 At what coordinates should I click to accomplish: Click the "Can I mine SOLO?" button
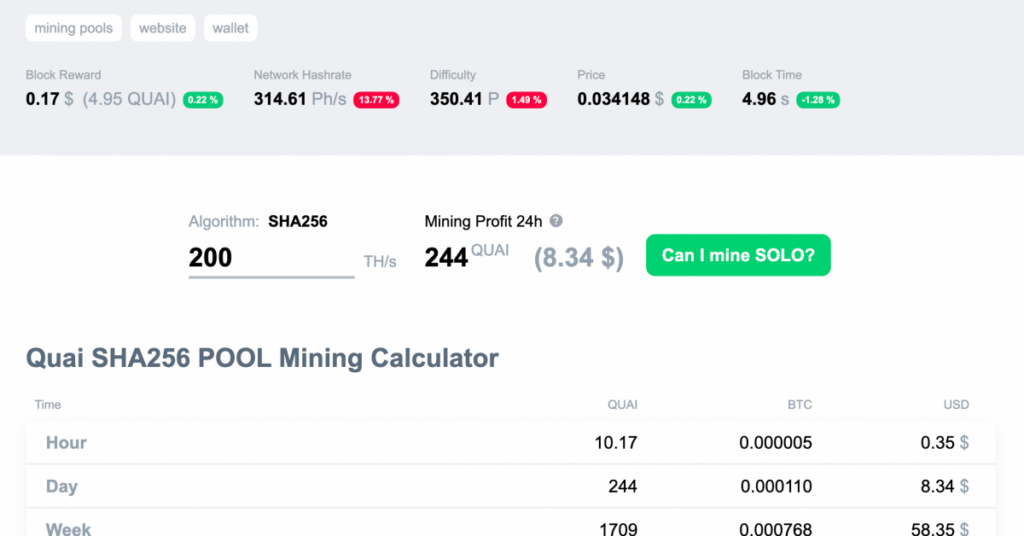(x=738, y=255)
